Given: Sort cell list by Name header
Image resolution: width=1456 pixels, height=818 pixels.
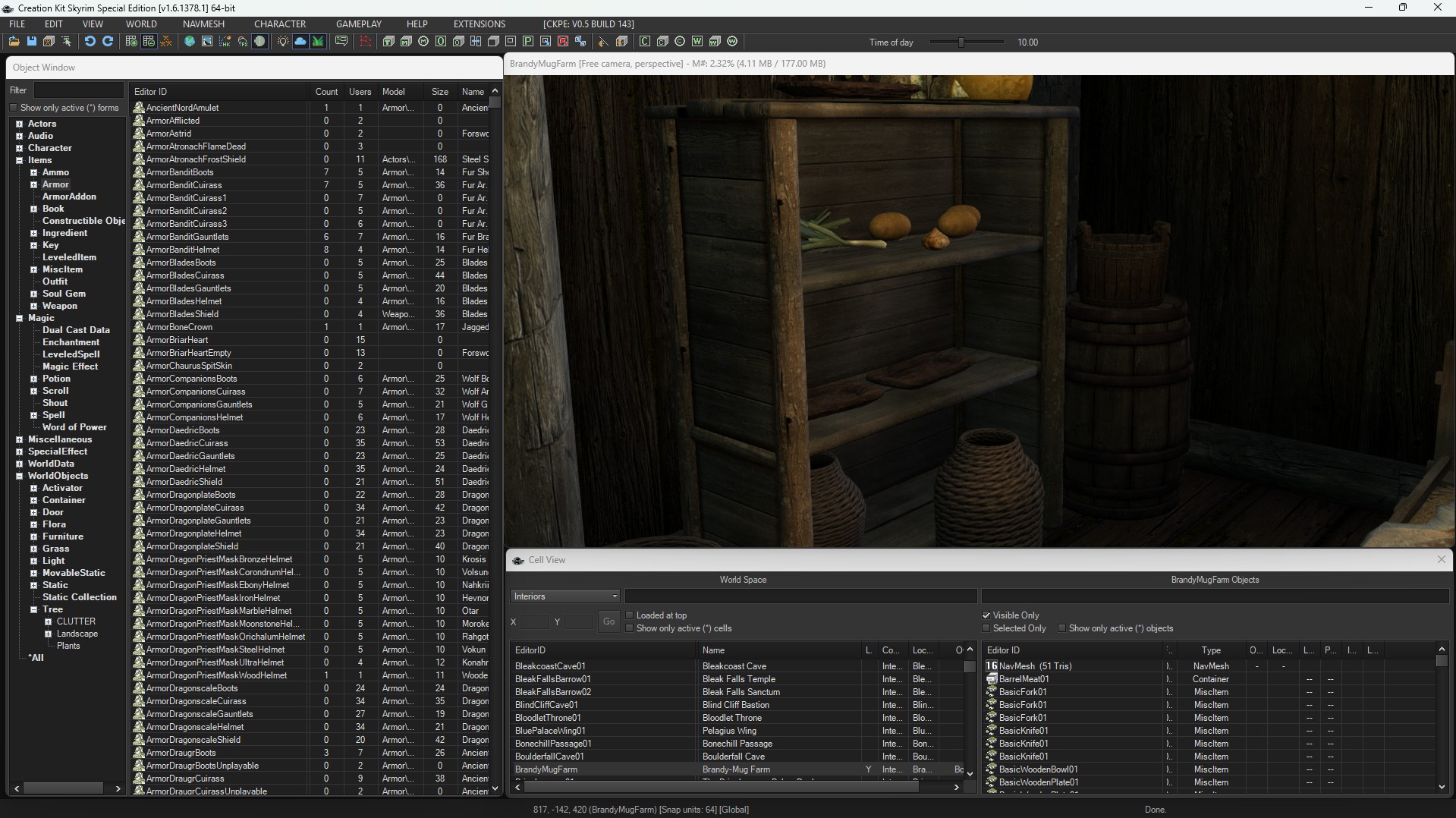Looking at the screenshot, I should pos(779,650).
